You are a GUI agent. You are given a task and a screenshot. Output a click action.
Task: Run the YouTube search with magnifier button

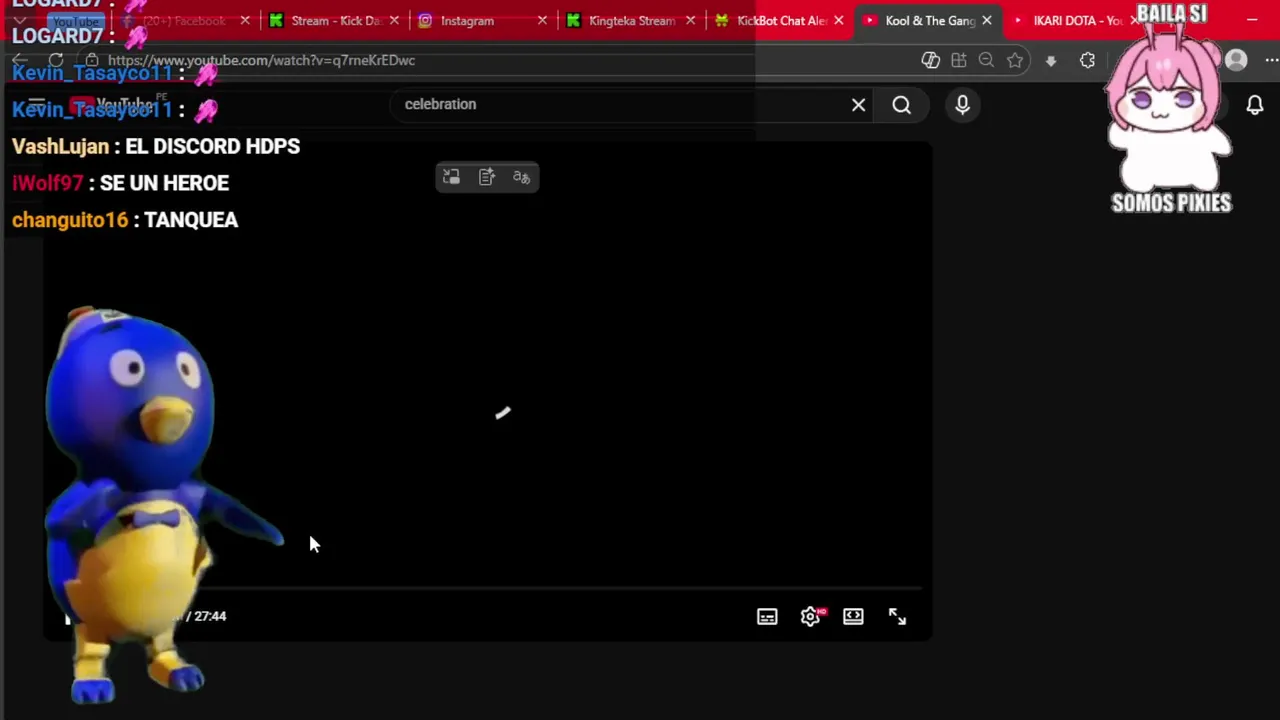click(901, 105)
